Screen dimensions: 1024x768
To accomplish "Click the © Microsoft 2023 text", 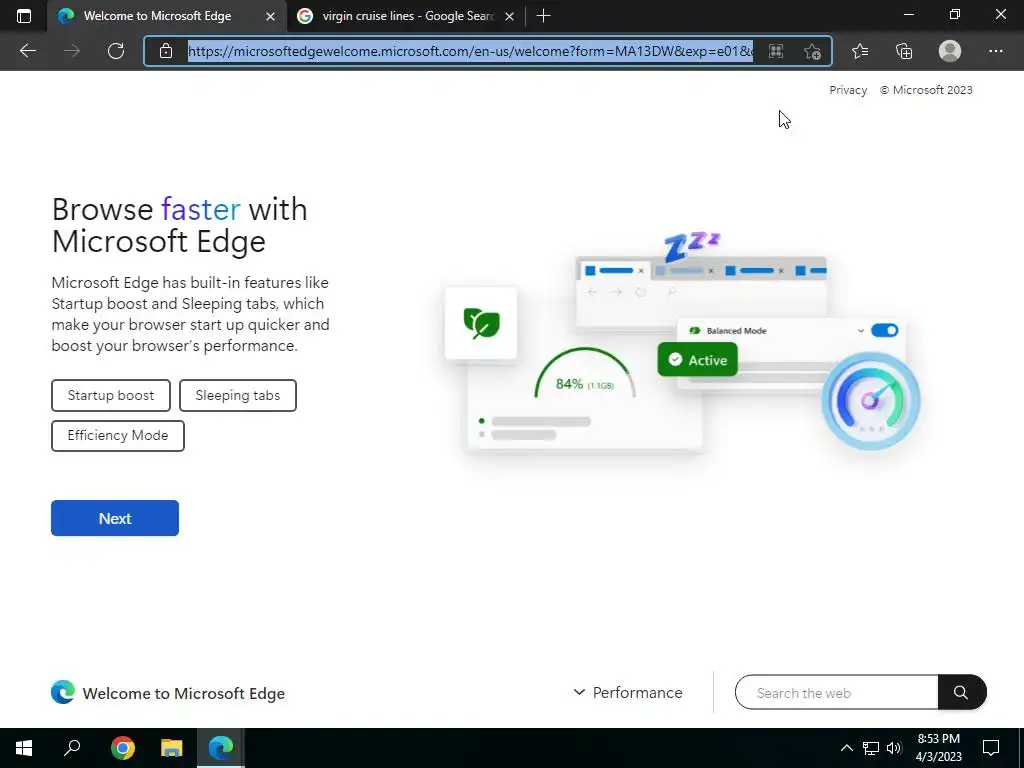I will click(926, 90).
